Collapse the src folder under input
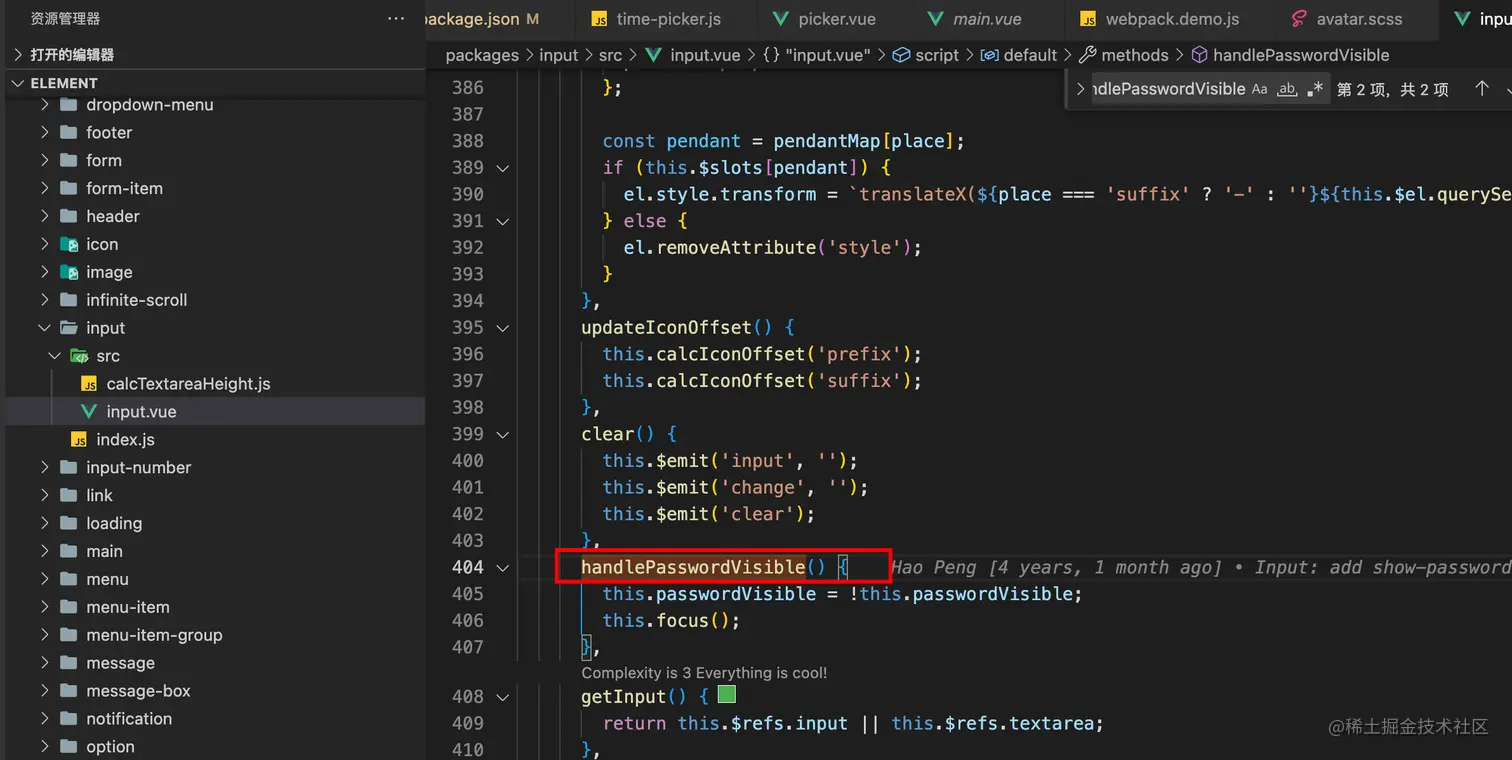This screenshot has width=1512, height=760. (x=54, y=356)
